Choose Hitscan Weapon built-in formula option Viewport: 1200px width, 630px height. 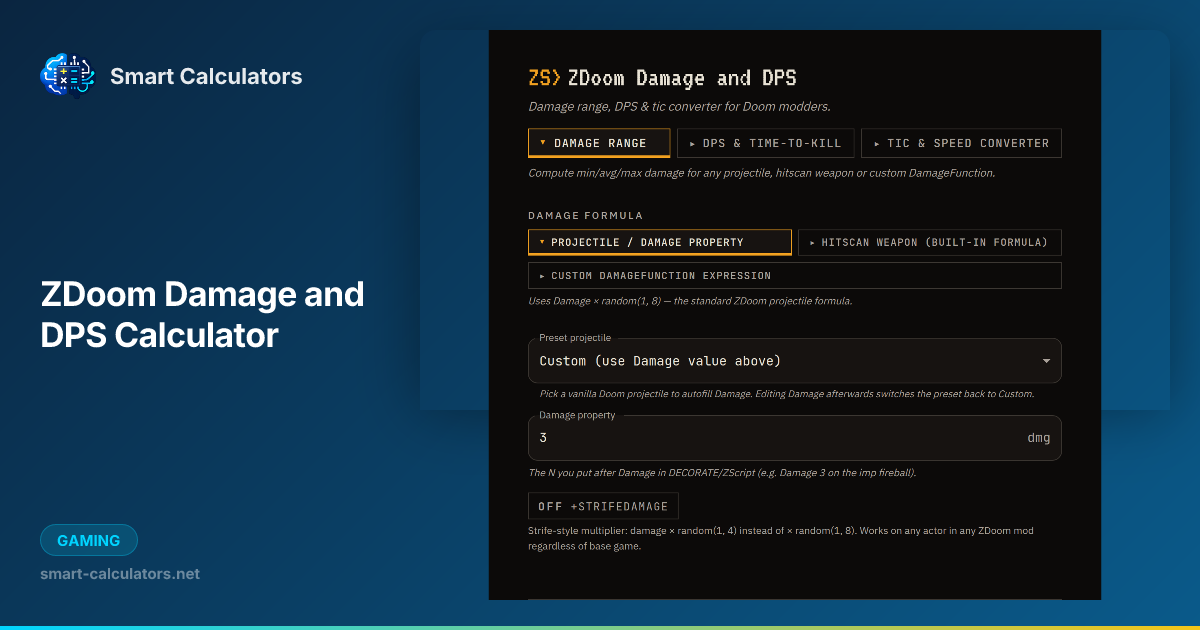tap(930, 242)
